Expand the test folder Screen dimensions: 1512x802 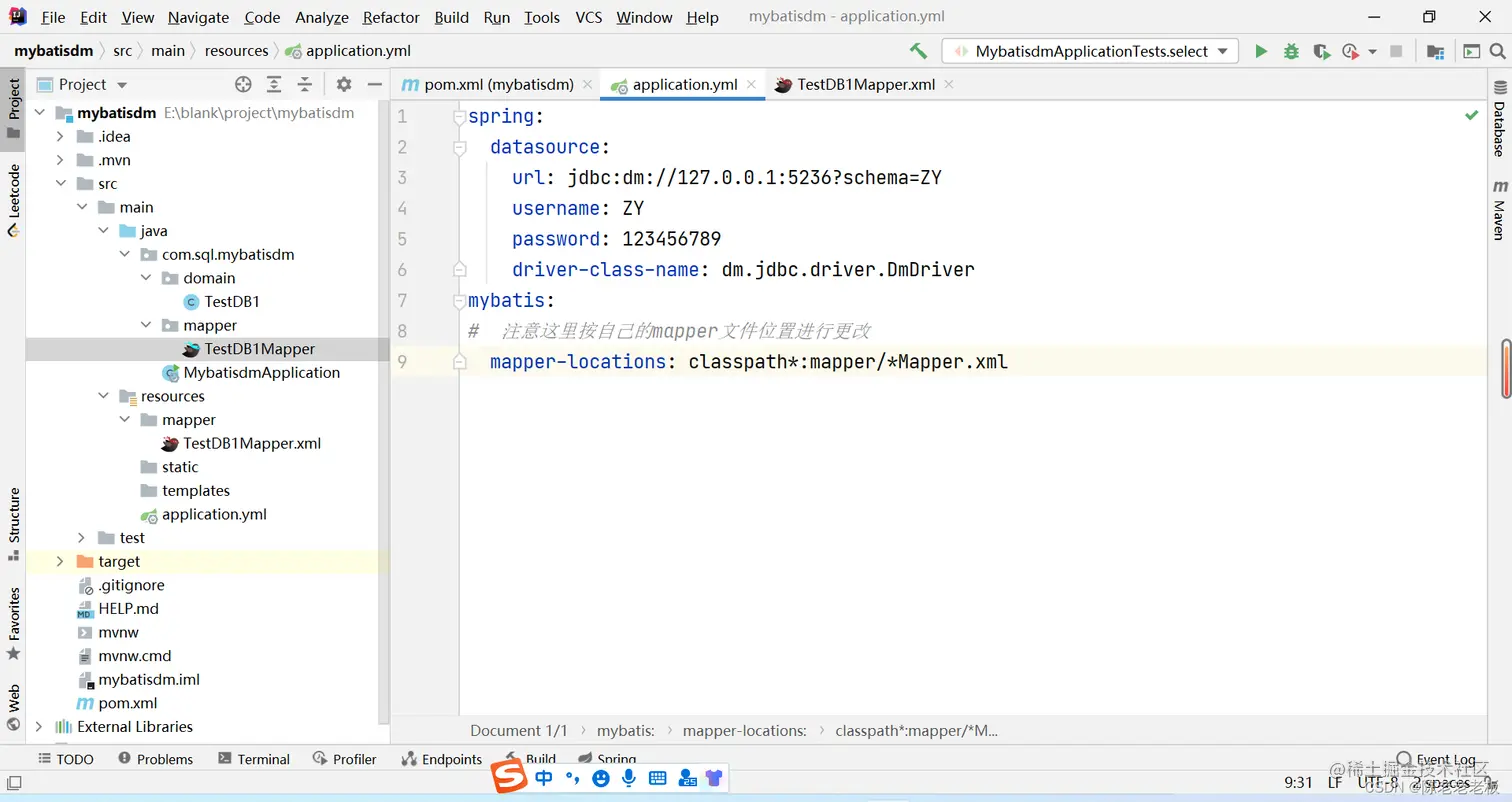(82, 538)
